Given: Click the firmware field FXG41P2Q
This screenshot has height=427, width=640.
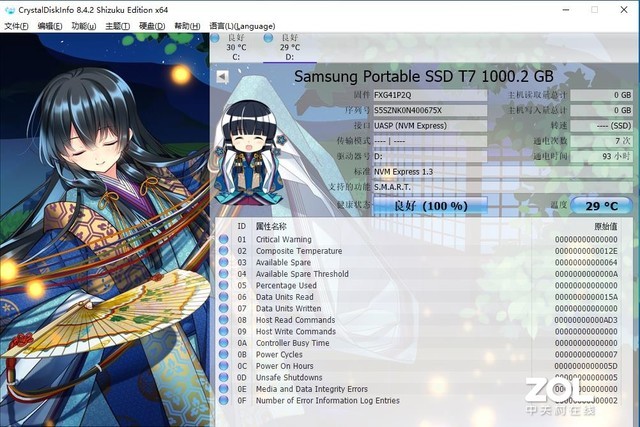Looking at the screenshot, I should click(430, 95).
